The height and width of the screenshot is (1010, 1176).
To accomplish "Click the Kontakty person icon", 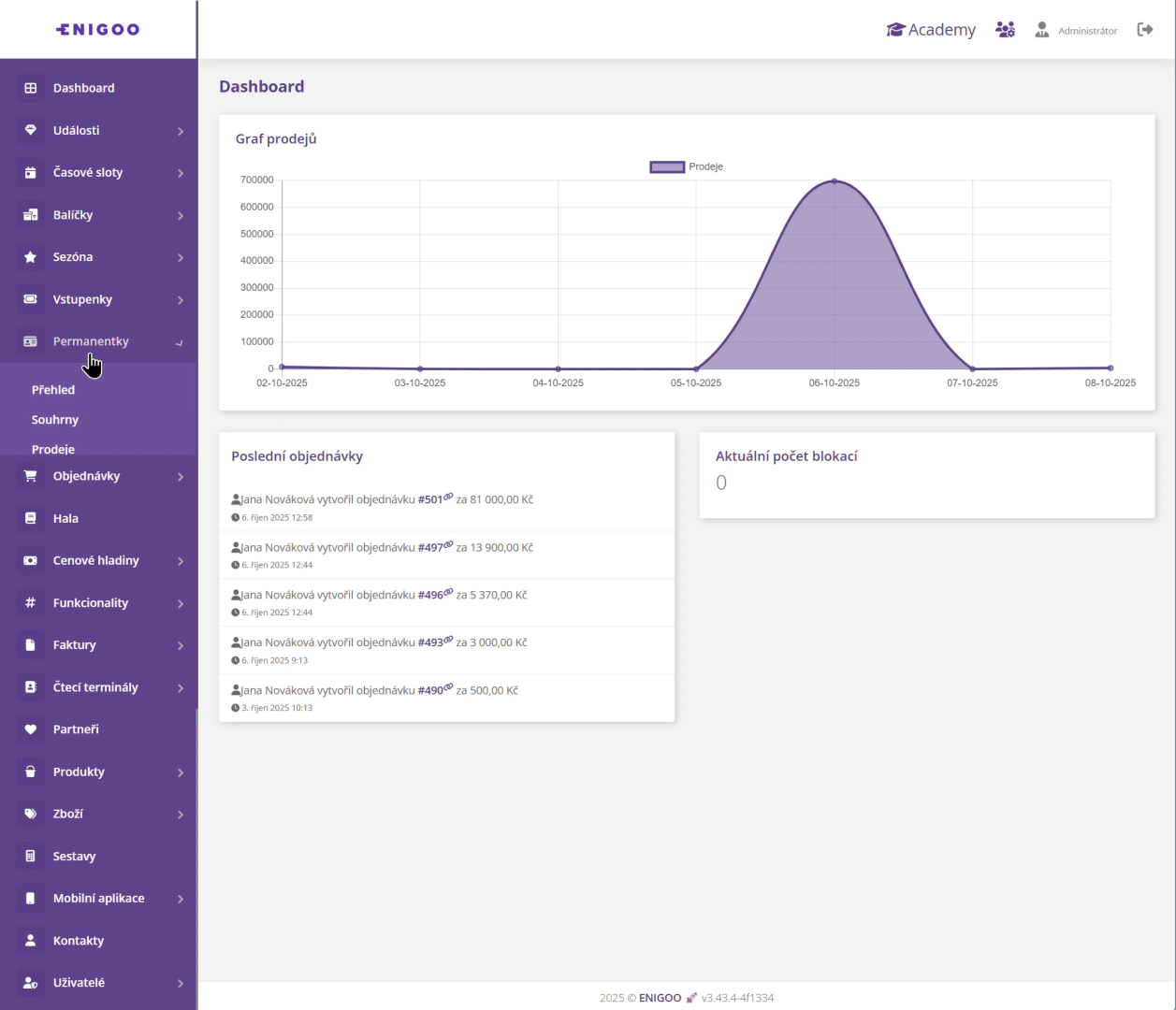I will [31, 940].
